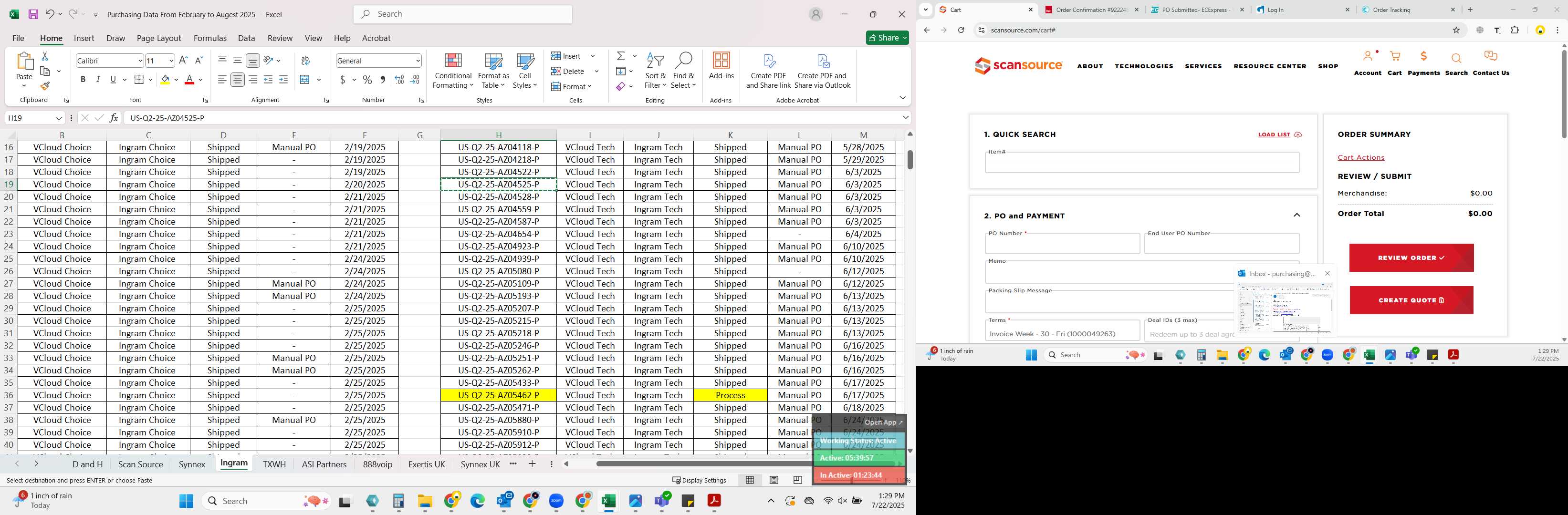The width and height of the screenshot is (1568, 515).
Task: Open the font size dropdown
Action: click(x=171, y=61)
